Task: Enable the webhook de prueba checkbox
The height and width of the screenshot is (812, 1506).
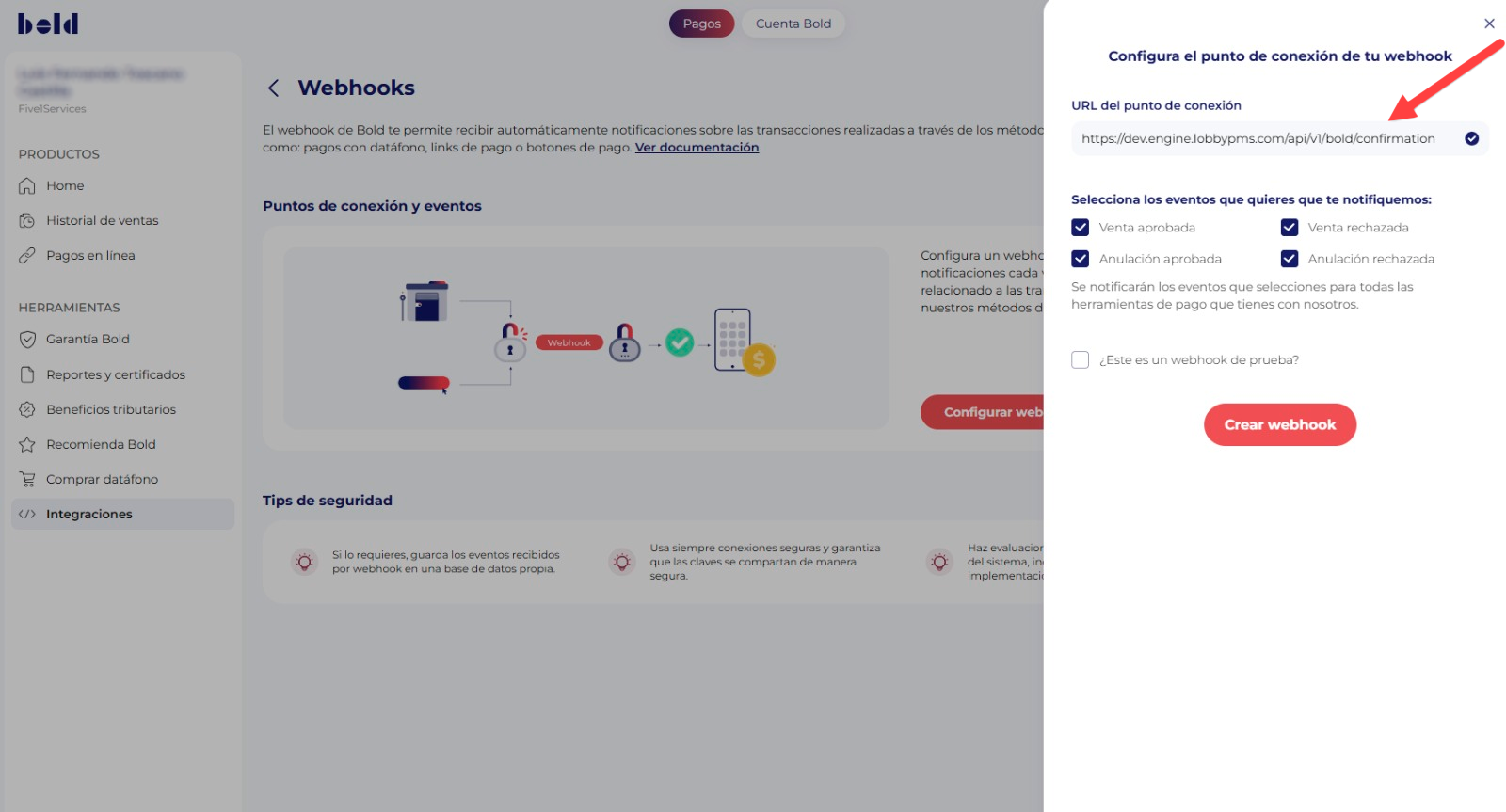Action: pyautogui.click(x=1081, y=360)
